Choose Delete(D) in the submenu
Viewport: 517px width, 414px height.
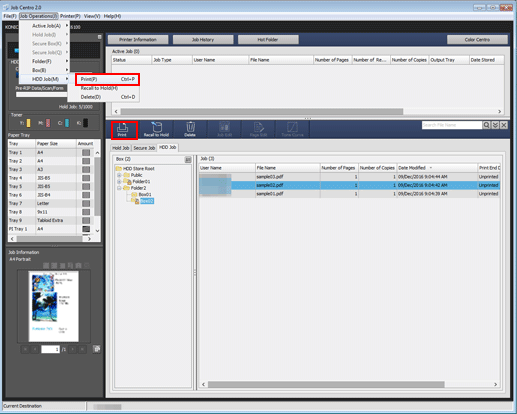pos(104,97)
